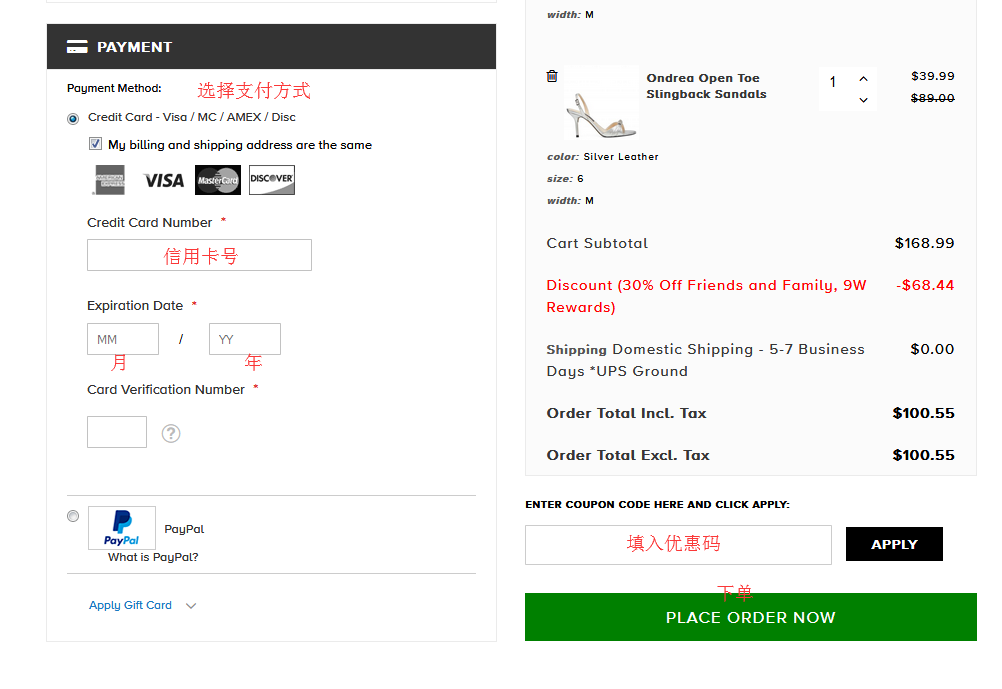
Task: Click the expiration month MM field
Action: click(x=123, y=339)
